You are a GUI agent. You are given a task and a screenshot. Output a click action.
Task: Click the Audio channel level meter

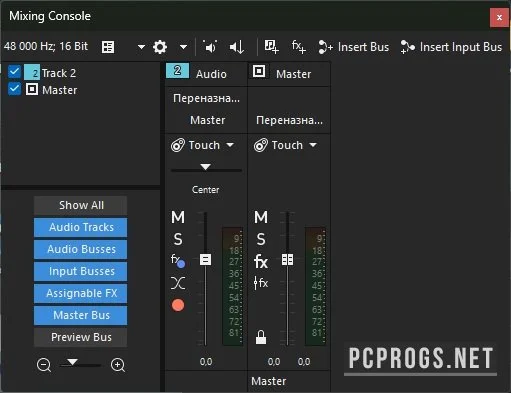click(x=233, y=287)
